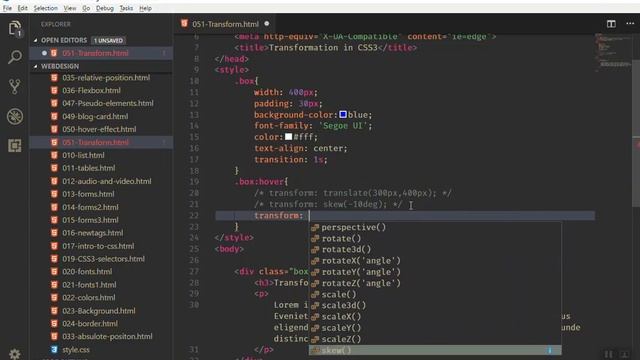Click the HTML icon on the editor tab
The width and height of the screenshot is (640, 360).
[184, 24]
